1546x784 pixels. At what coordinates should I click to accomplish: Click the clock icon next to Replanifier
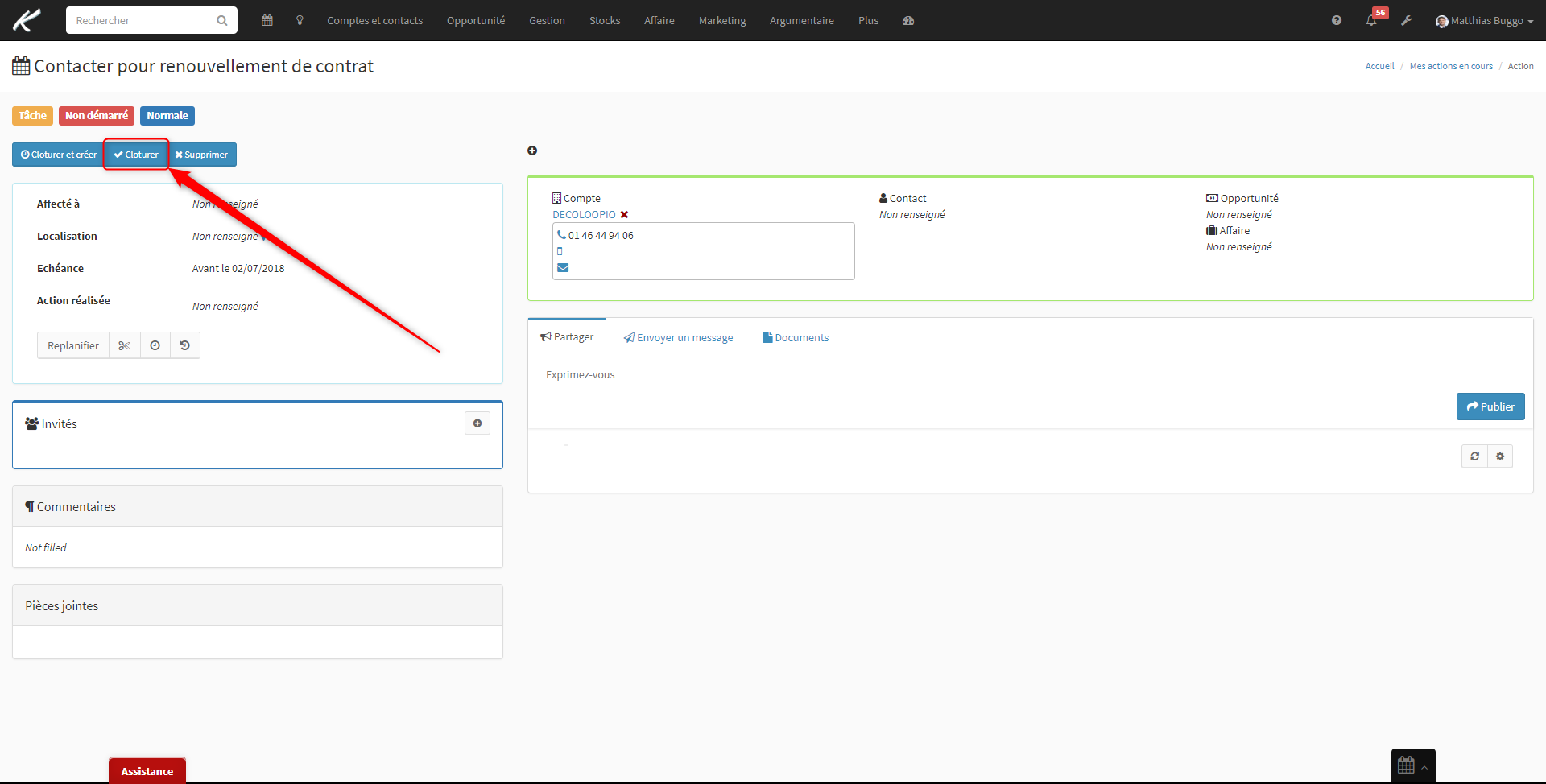coord(155,345)
